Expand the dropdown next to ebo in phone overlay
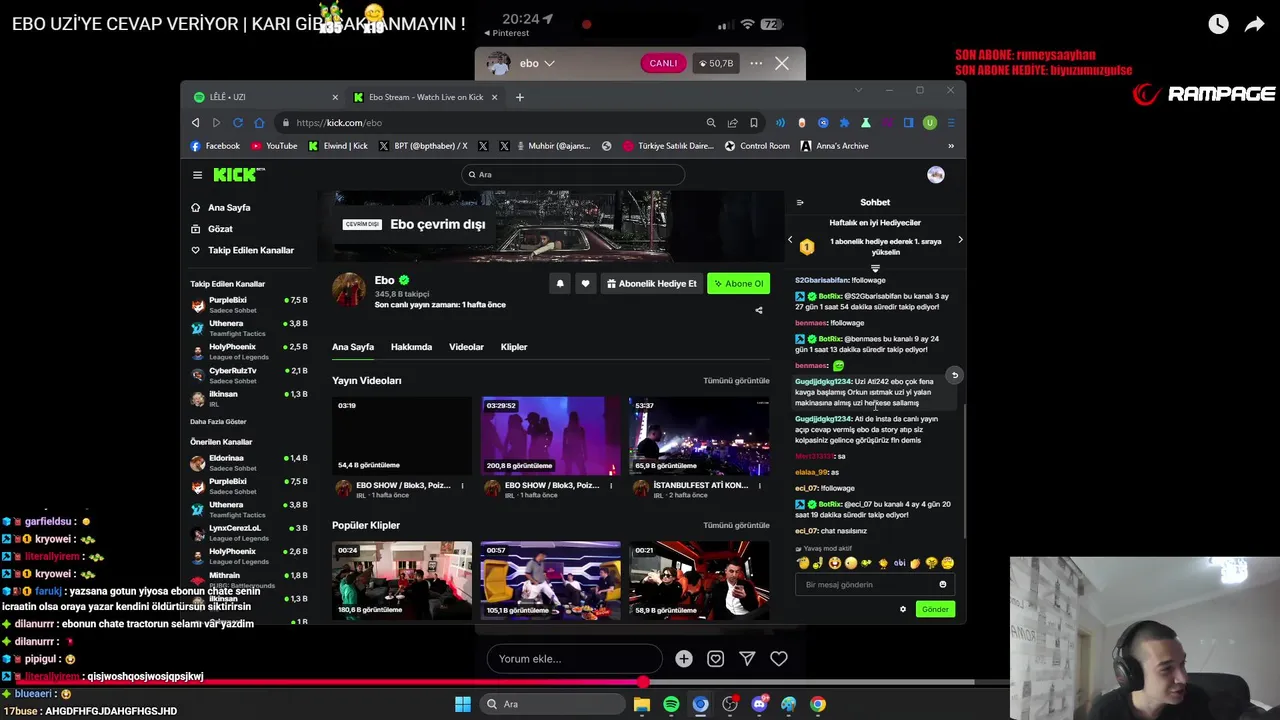This screenshot has height=720, width=1280. [x=549, y=64]
